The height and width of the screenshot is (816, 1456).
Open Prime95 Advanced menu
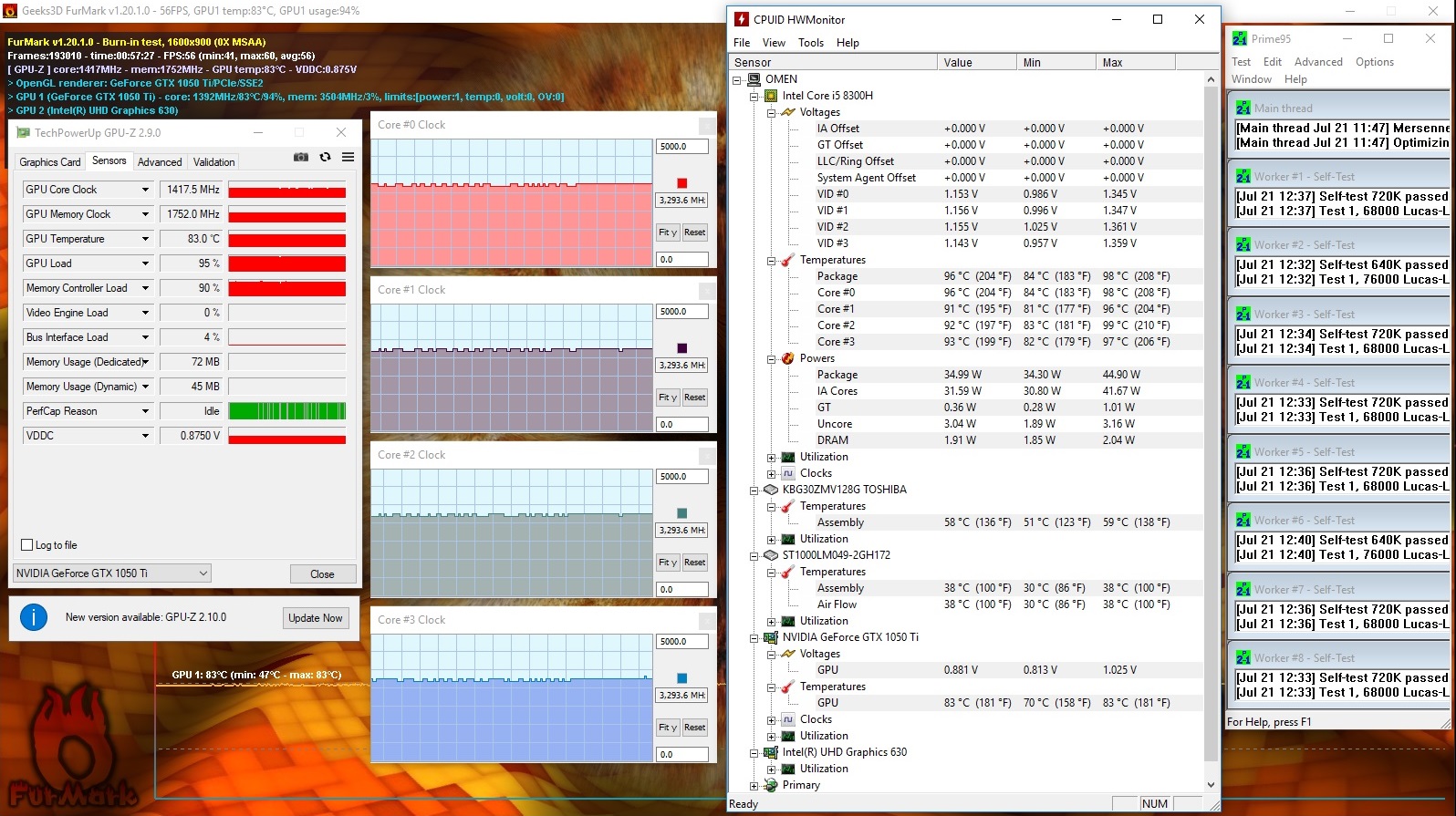1318,62
